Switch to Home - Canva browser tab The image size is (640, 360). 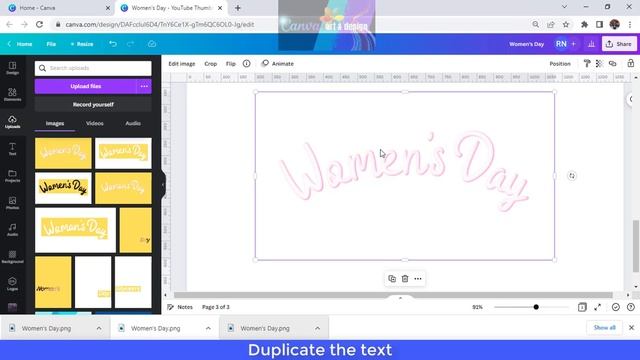click(x=59, y=8)
